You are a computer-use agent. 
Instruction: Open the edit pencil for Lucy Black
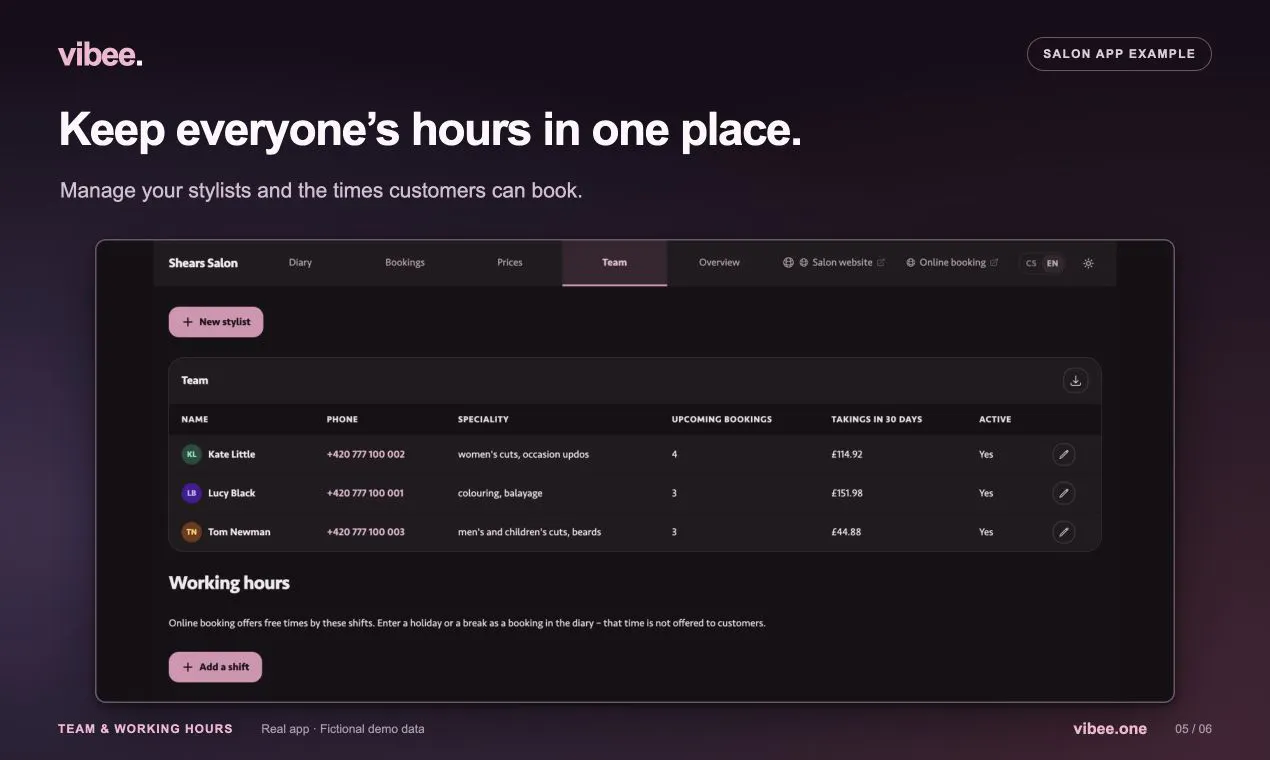point(1064,493)
